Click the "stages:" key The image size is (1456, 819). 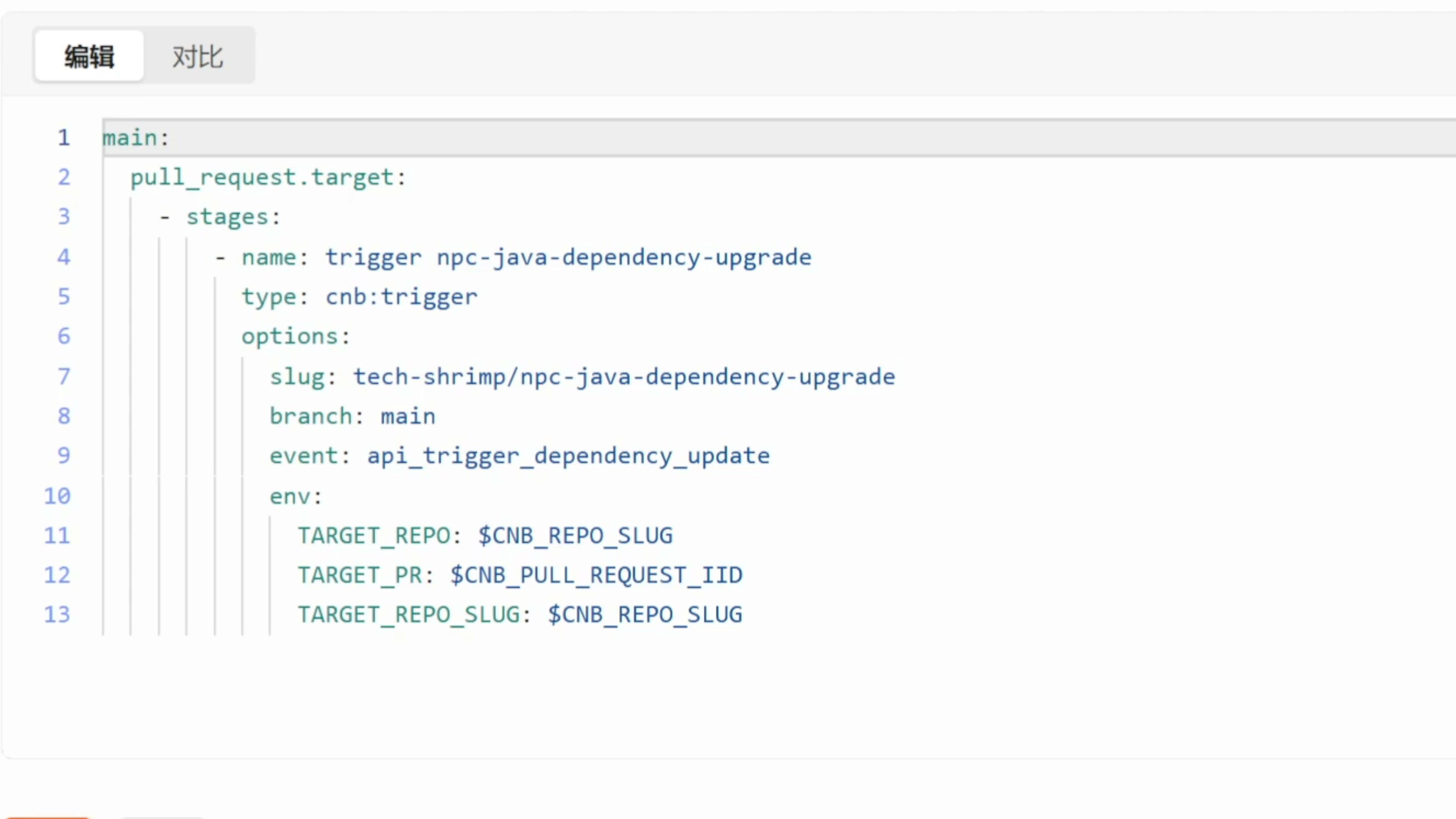(x=234, y=218)
